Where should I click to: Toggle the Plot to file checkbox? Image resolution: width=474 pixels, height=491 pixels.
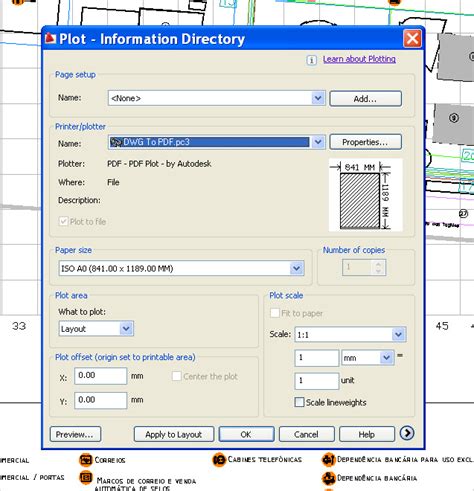coord(63,221)
